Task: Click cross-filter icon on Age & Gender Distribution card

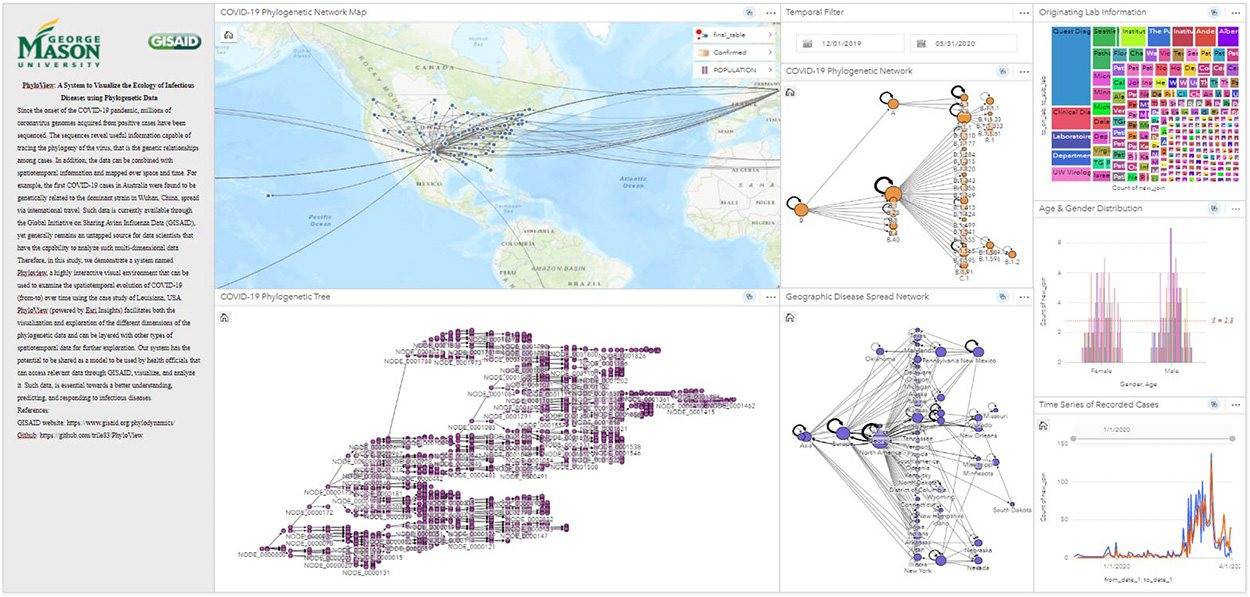Action: pyautogui.click(x=1212, y=209)
